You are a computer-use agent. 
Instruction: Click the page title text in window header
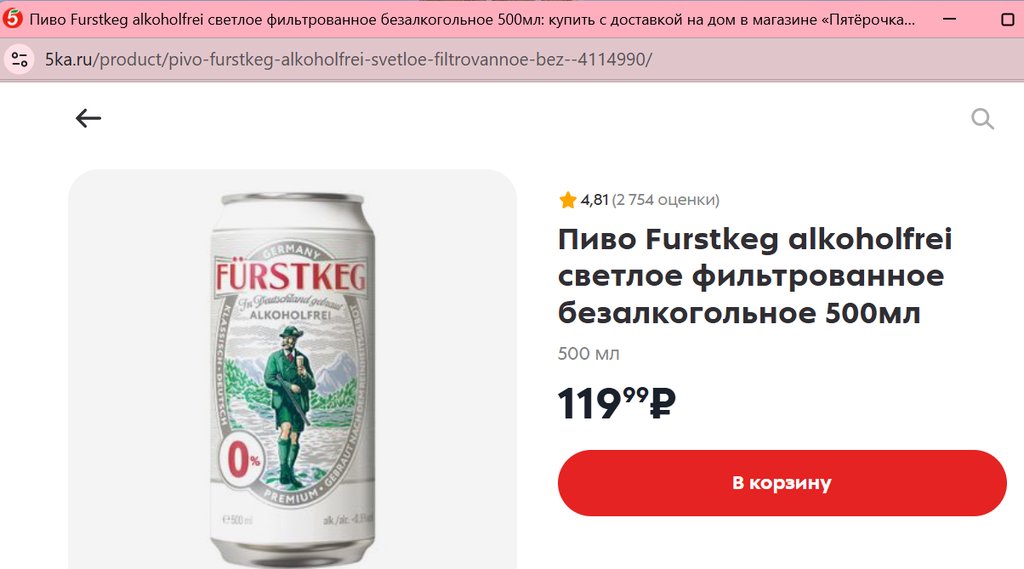point(472,19)
